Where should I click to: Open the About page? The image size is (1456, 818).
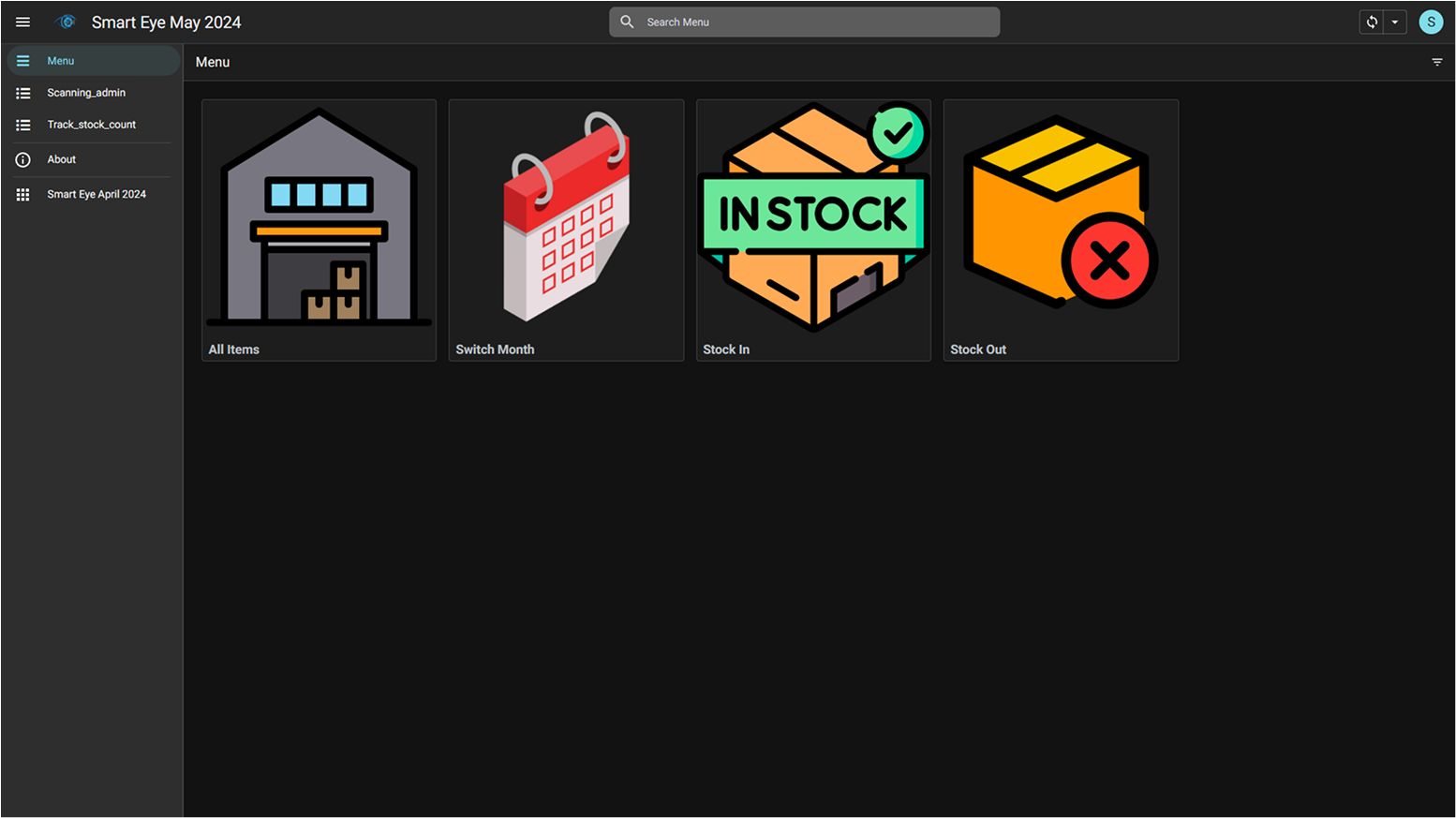click(x=62, y=159)
